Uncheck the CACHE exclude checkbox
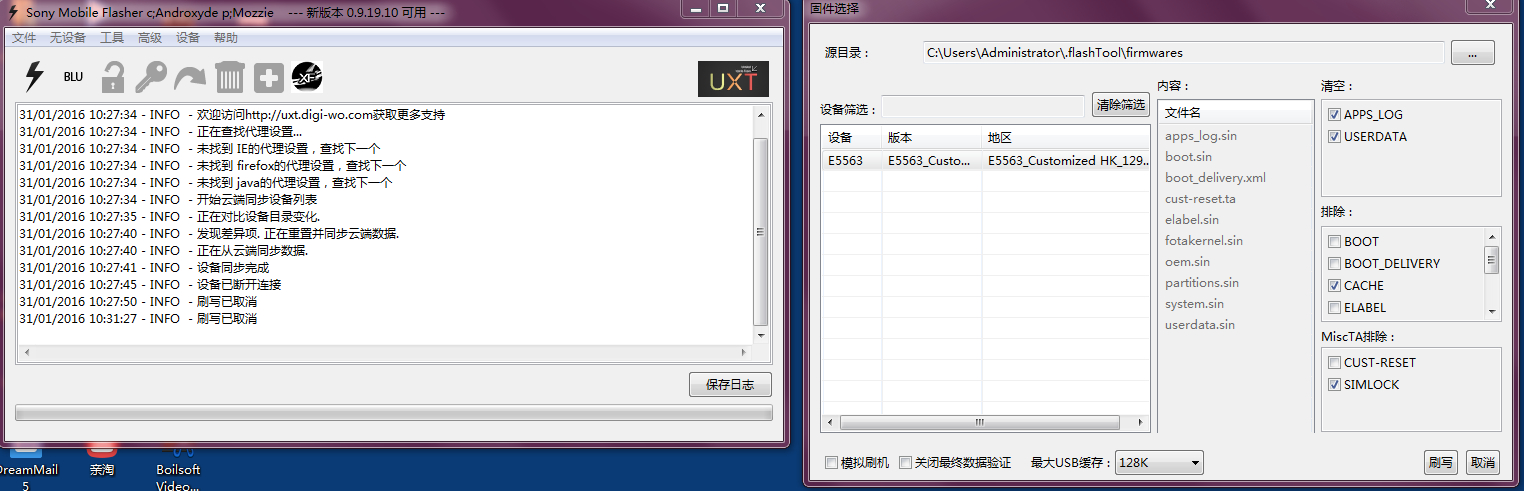1524x491 pixels. pyautogui.click(x=1334, y=285)
